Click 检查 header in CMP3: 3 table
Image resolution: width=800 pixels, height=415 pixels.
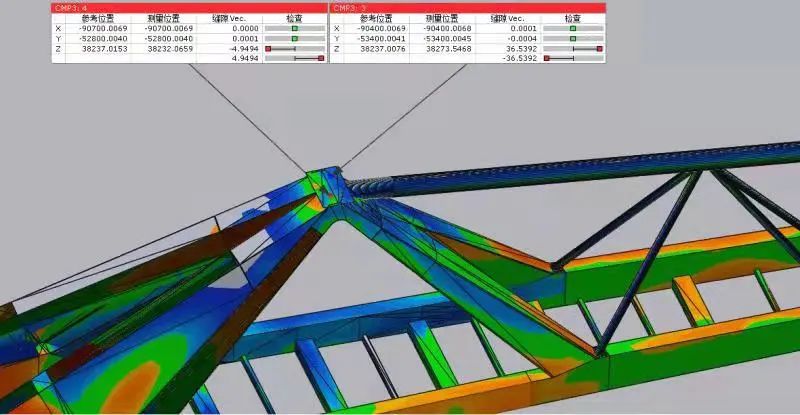(x=572, y=18)
